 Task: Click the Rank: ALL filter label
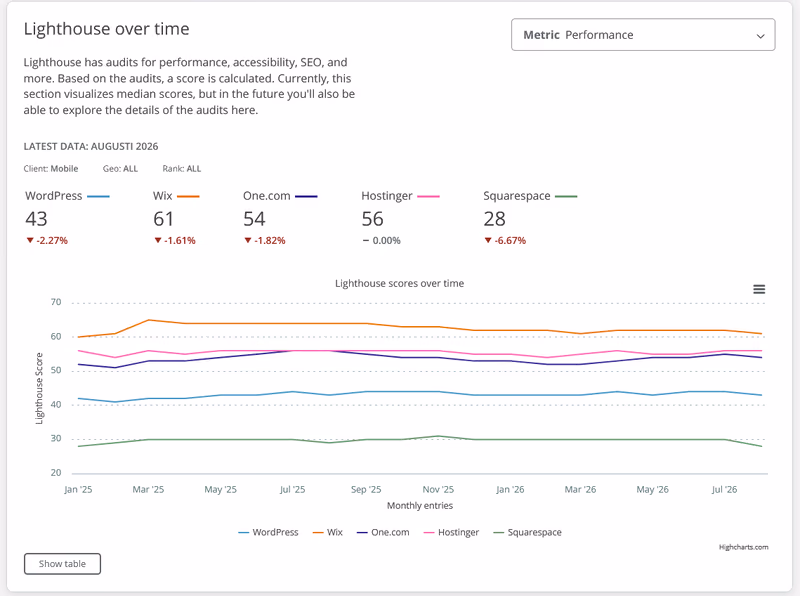pyautogui.click(x=182, y=169)
